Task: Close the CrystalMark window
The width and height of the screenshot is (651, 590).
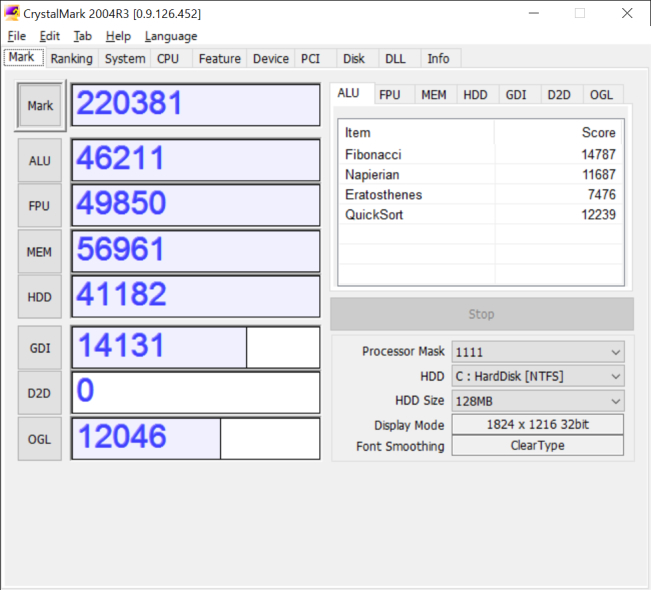Action: (x=627, y=13)
